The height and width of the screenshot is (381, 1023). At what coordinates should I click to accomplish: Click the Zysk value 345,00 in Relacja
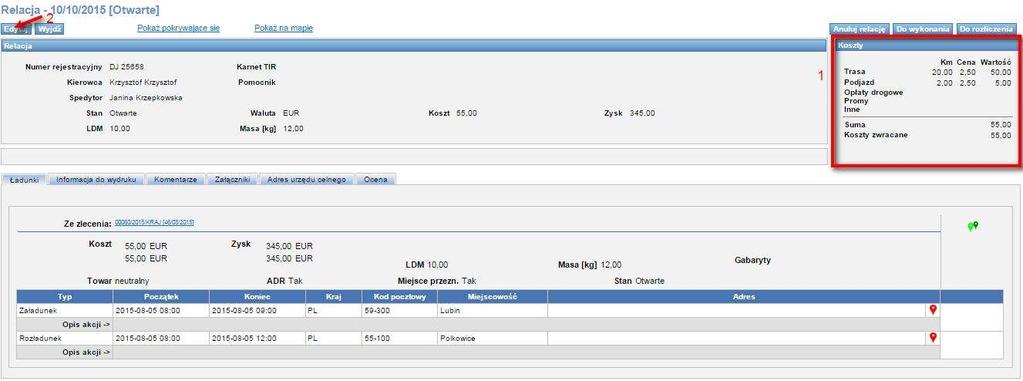tap(643, 114)
